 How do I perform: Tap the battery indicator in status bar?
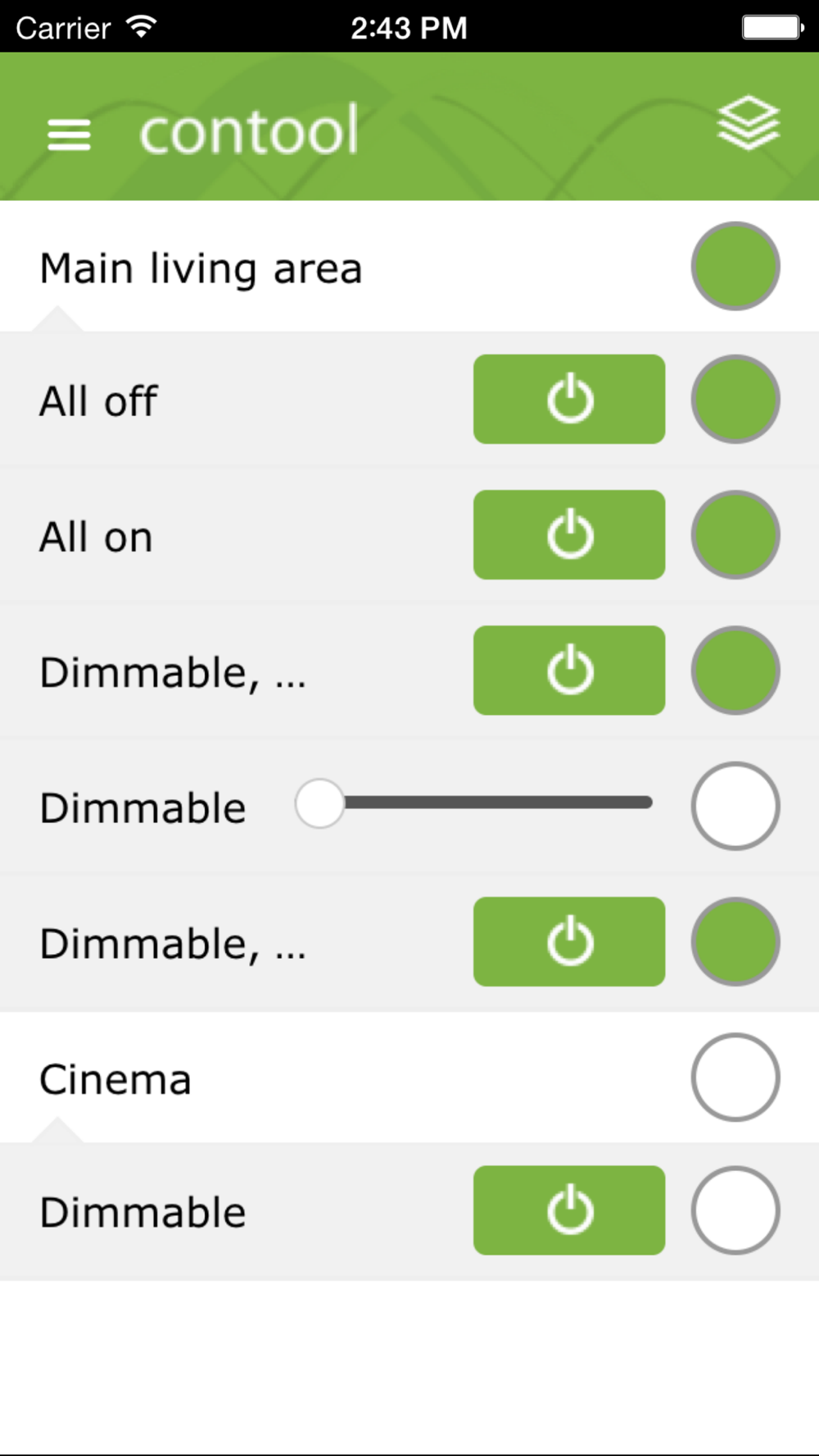[x=772, y=27]
